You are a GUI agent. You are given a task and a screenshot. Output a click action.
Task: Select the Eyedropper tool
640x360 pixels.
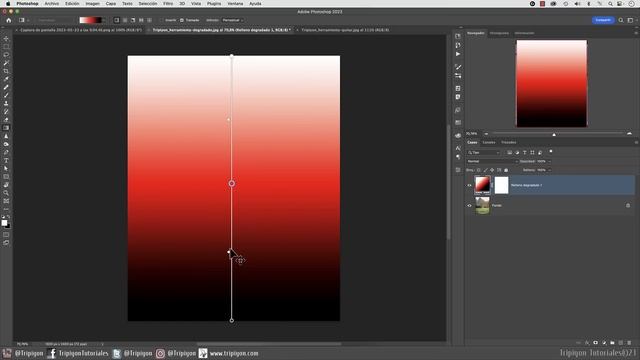click(6, 79)
